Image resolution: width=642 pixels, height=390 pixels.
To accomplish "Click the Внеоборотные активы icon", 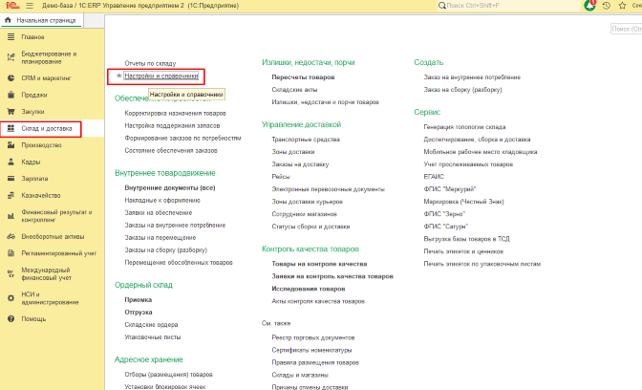I will (11, 237).
